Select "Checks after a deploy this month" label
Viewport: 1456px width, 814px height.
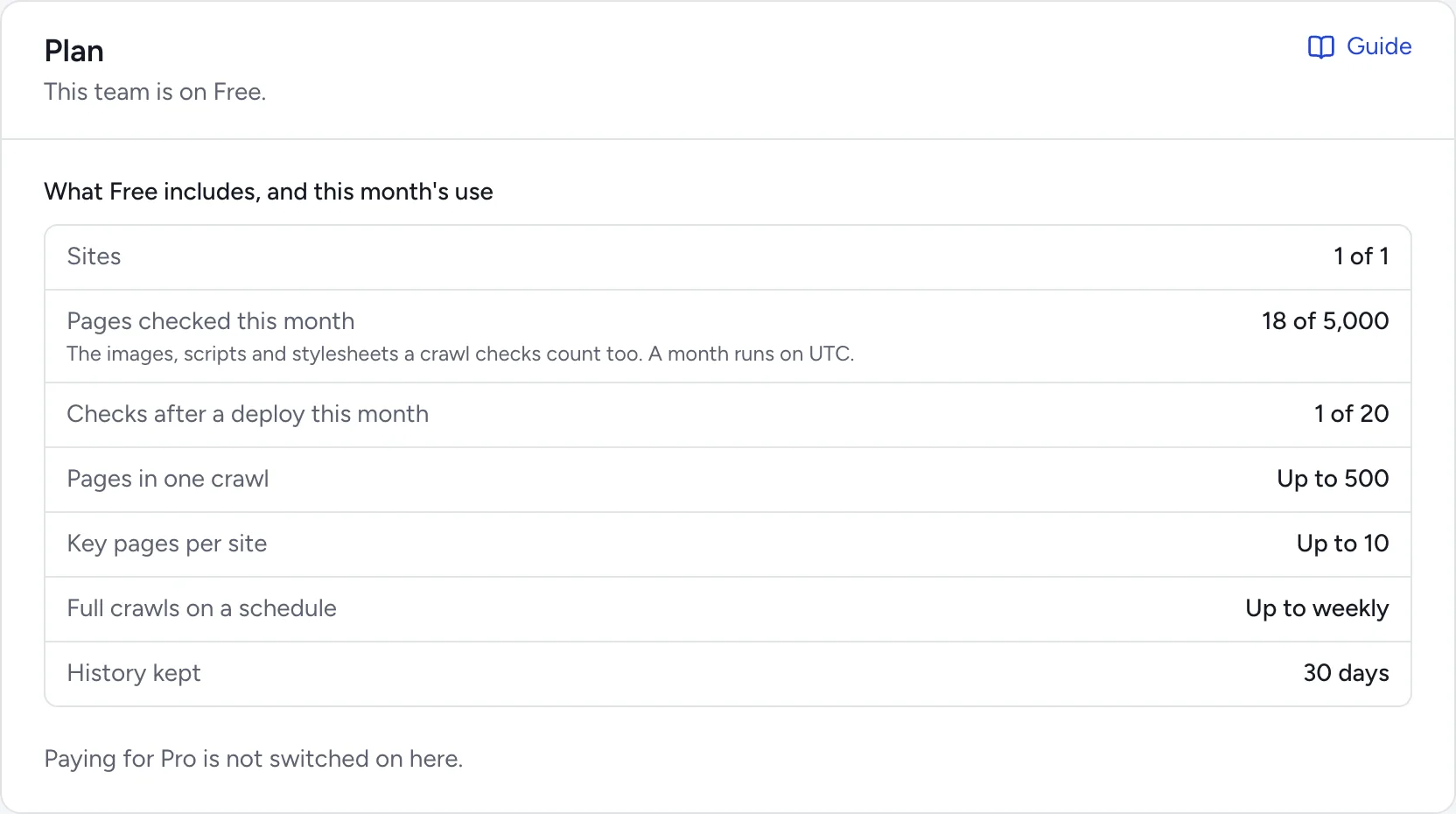(x=248, y=414)
